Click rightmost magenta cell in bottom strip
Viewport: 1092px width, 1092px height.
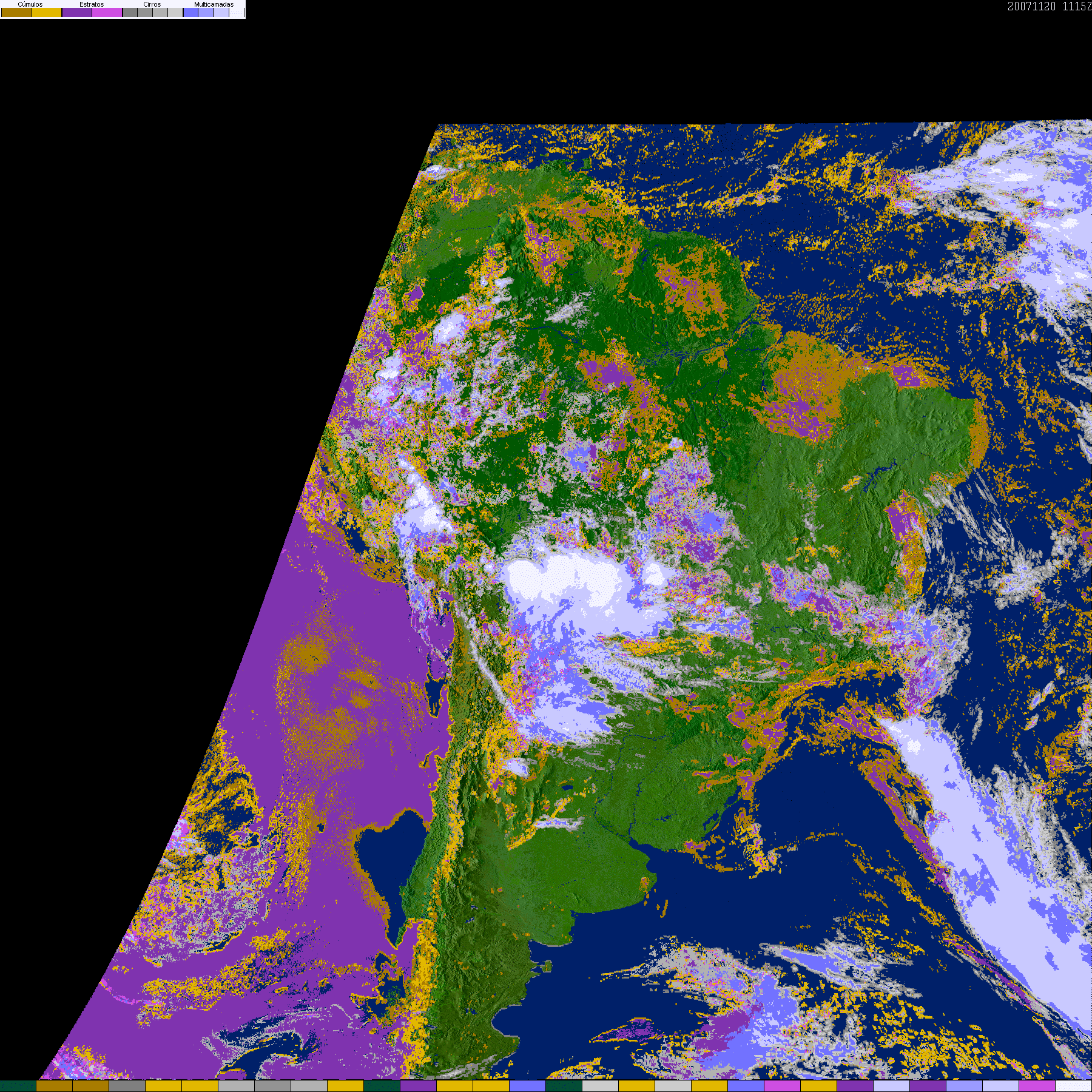point(1037,1086)
